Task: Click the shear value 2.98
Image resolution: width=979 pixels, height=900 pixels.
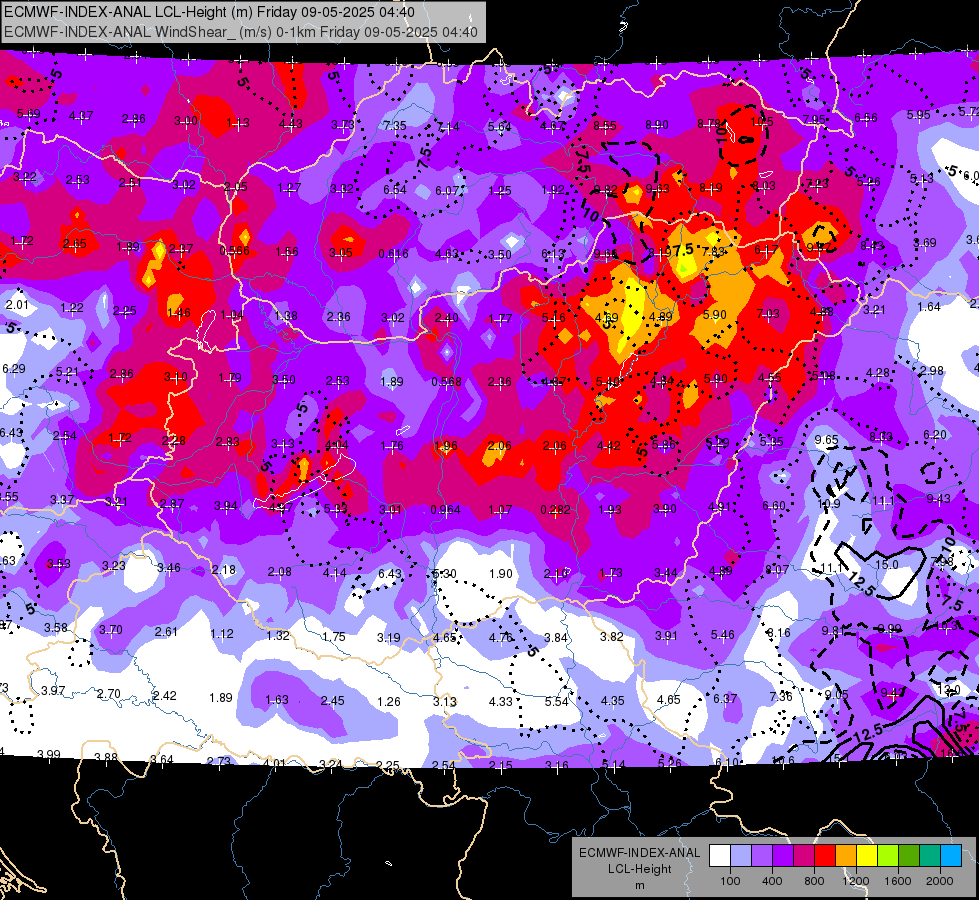Action: coord(932,370)
